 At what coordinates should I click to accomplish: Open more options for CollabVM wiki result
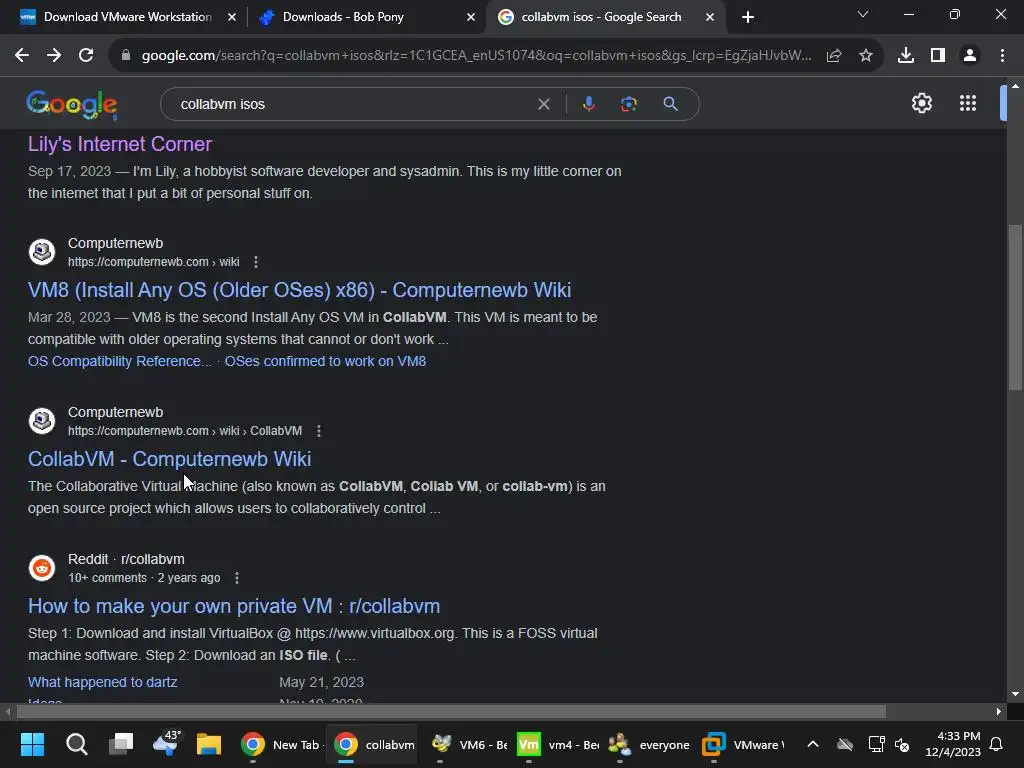click(x=319, y=431)
